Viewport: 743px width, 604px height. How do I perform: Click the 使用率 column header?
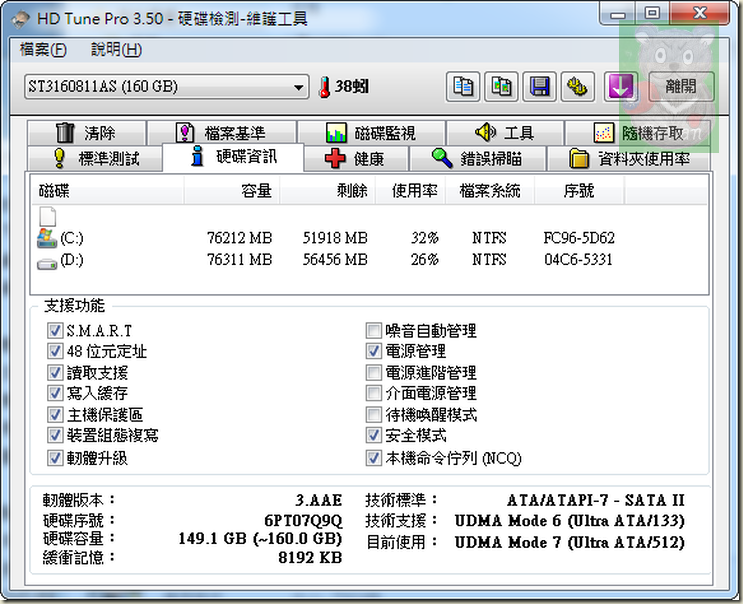410,191
